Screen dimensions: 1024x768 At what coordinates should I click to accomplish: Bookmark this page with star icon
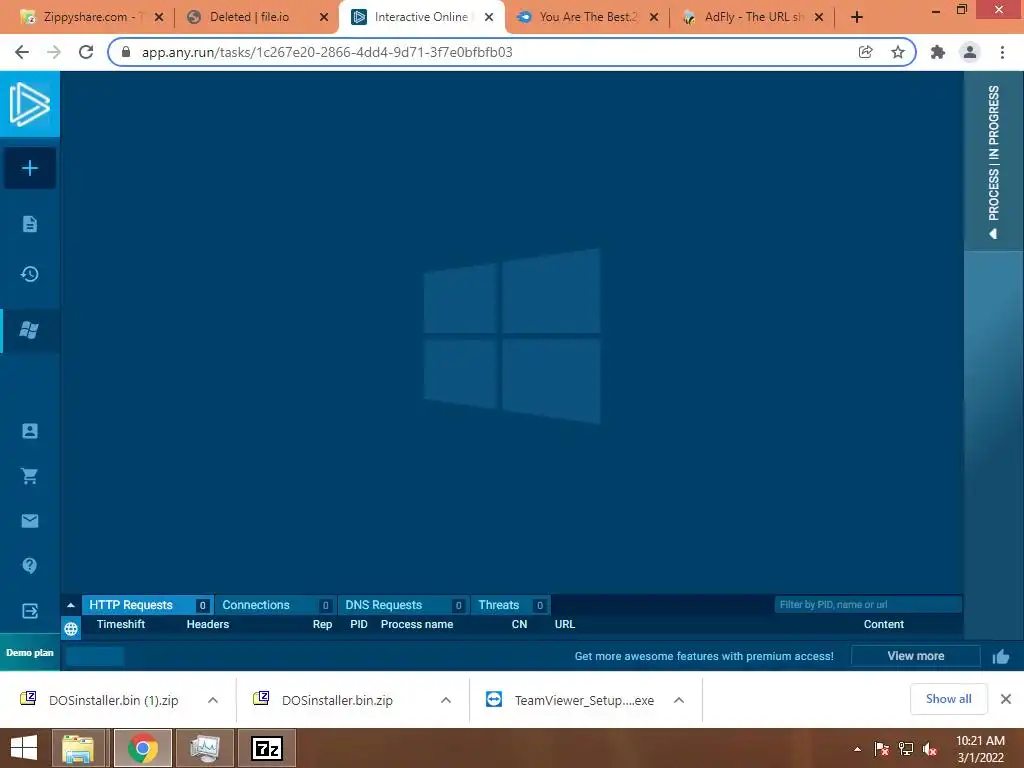coord(898,52)
